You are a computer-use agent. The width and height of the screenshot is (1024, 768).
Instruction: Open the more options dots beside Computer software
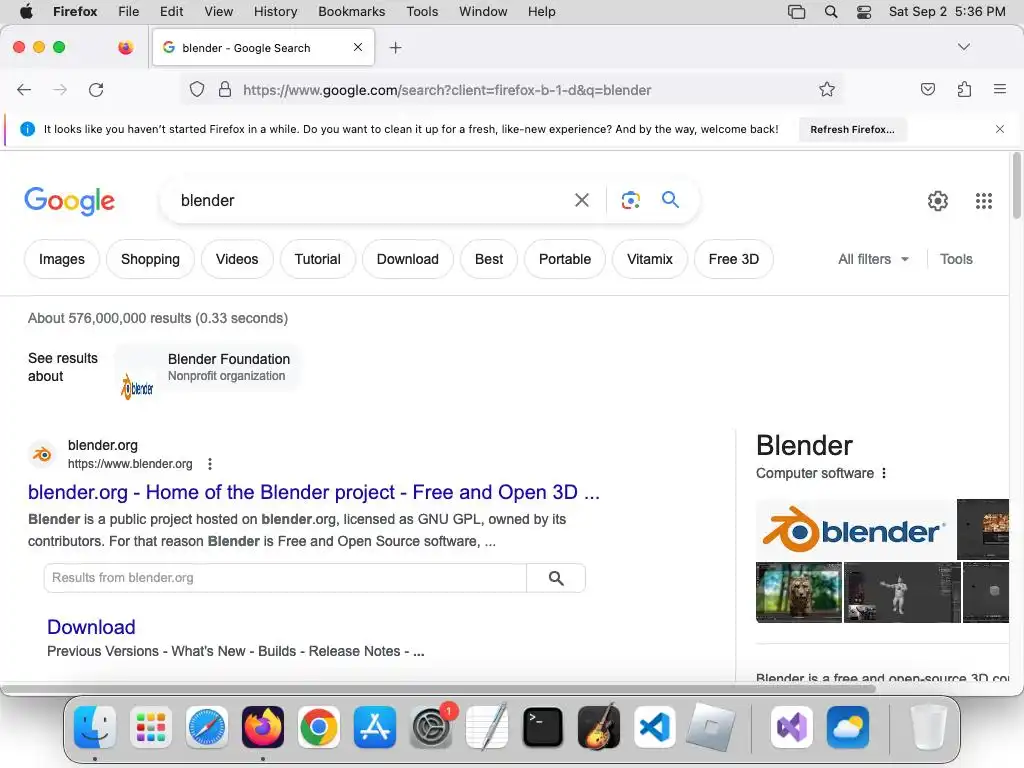pos(884,473)
